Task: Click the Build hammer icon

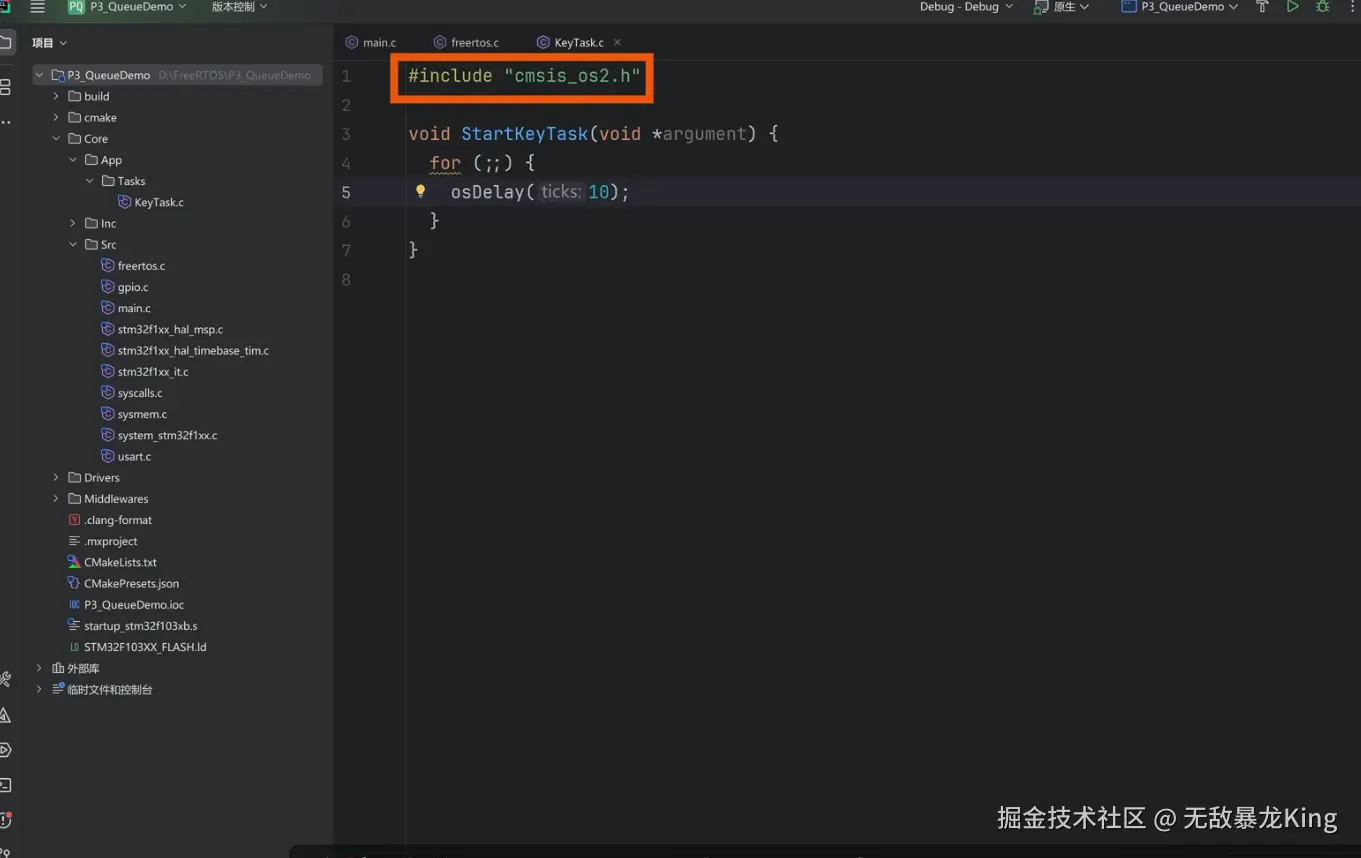Action: 1262,7
